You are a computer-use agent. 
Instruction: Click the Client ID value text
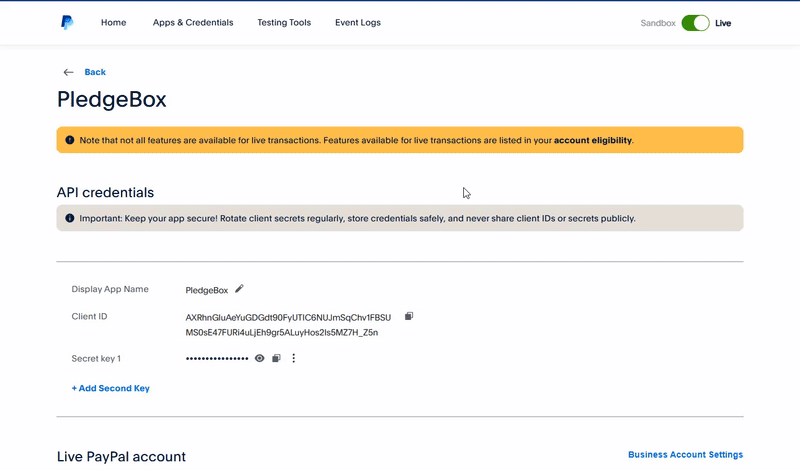coord(288,324)
